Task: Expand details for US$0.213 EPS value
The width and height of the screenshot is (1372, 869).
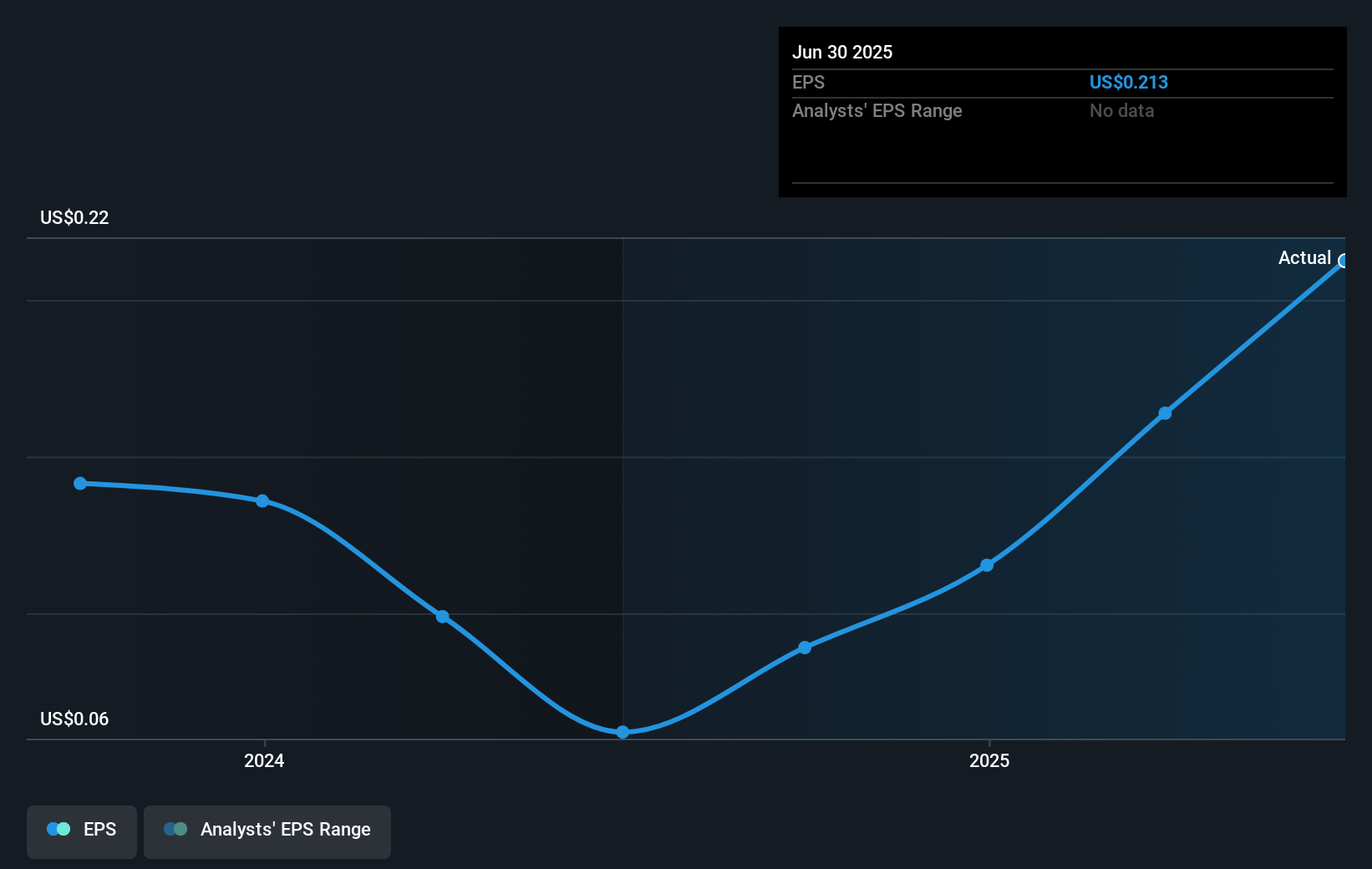Action: 1129,82
